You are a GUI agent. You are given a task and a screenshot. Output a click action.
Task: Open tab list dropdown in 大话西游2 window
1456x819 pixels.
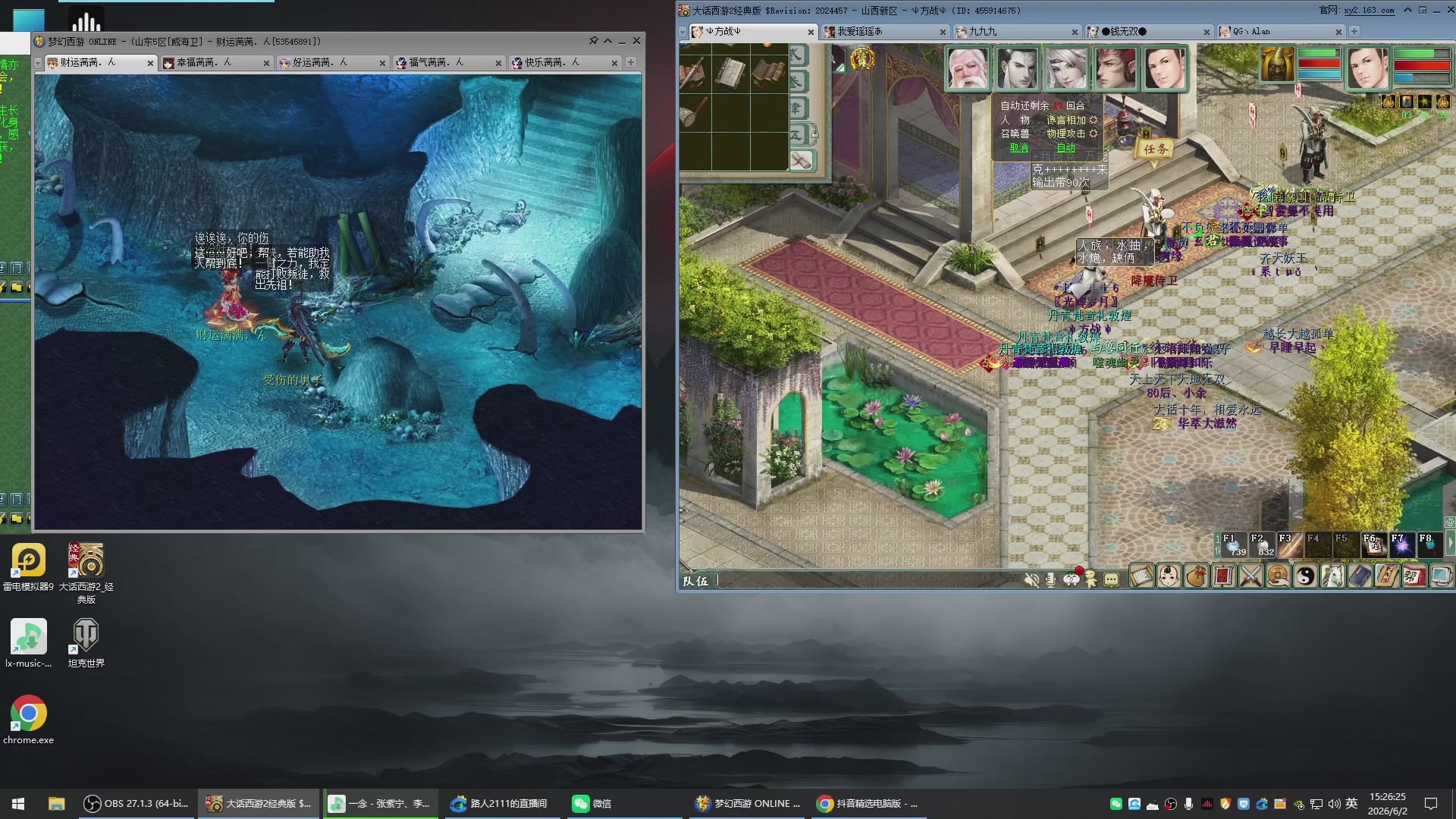(682, 32)
